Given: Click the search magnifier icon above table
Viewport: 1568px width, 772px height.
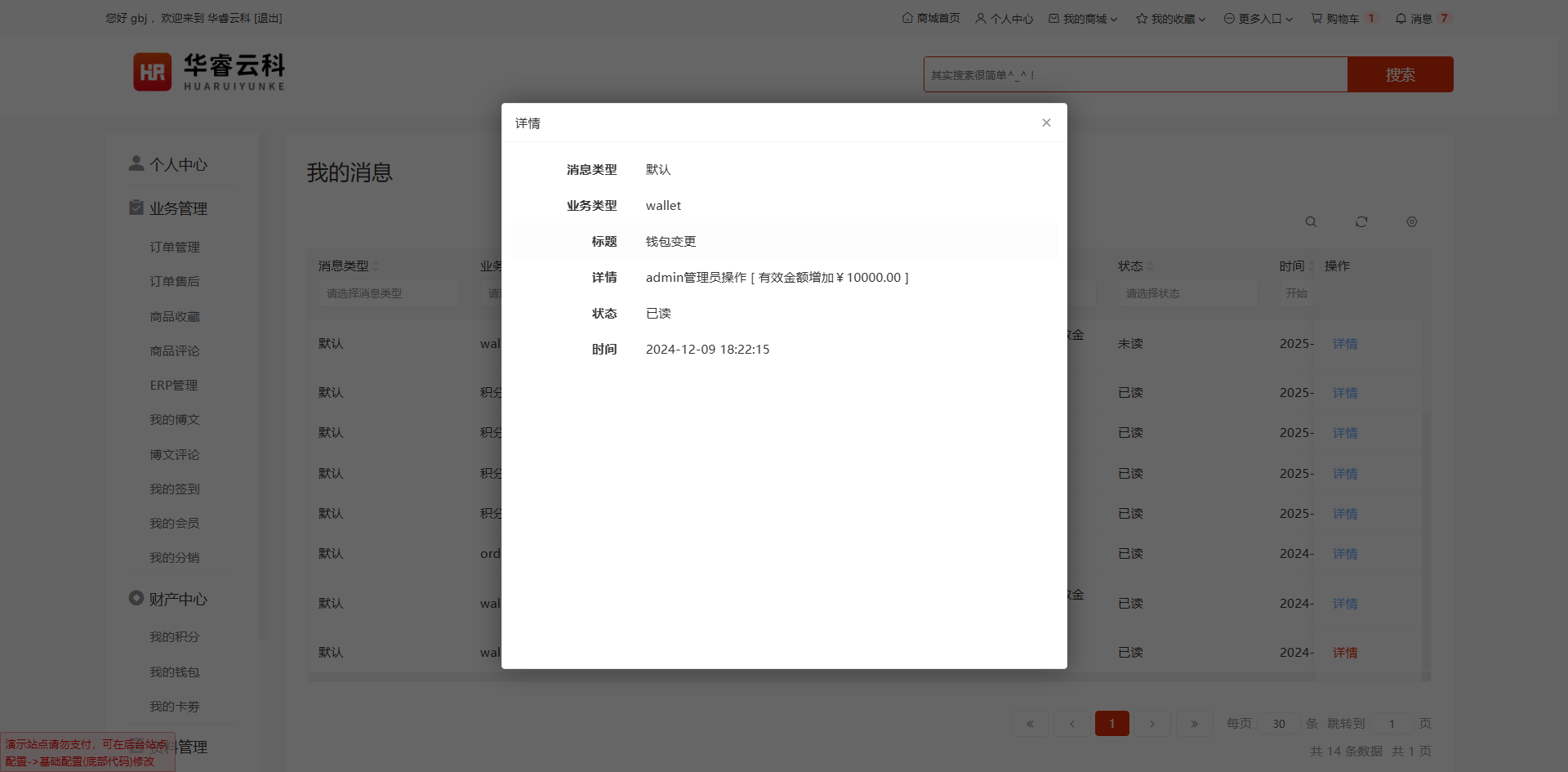Looking at the screenshot, I should pyautogui.click(x=1311, y=222).
